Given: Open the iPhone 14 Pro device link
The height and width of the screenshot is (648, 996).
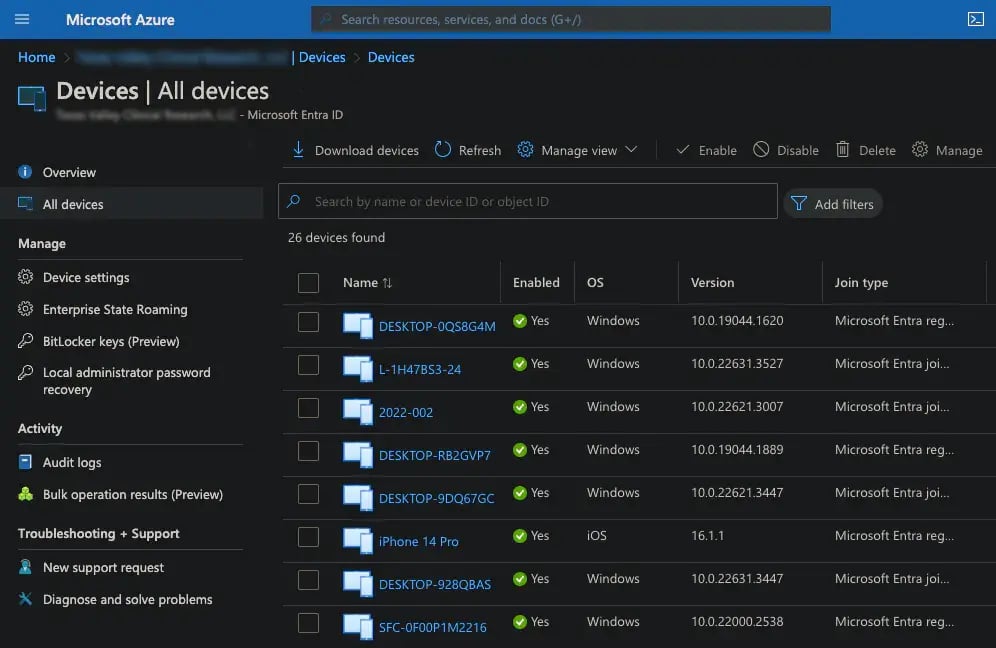Looking at the screenshot, I should (x=419, y=541).
